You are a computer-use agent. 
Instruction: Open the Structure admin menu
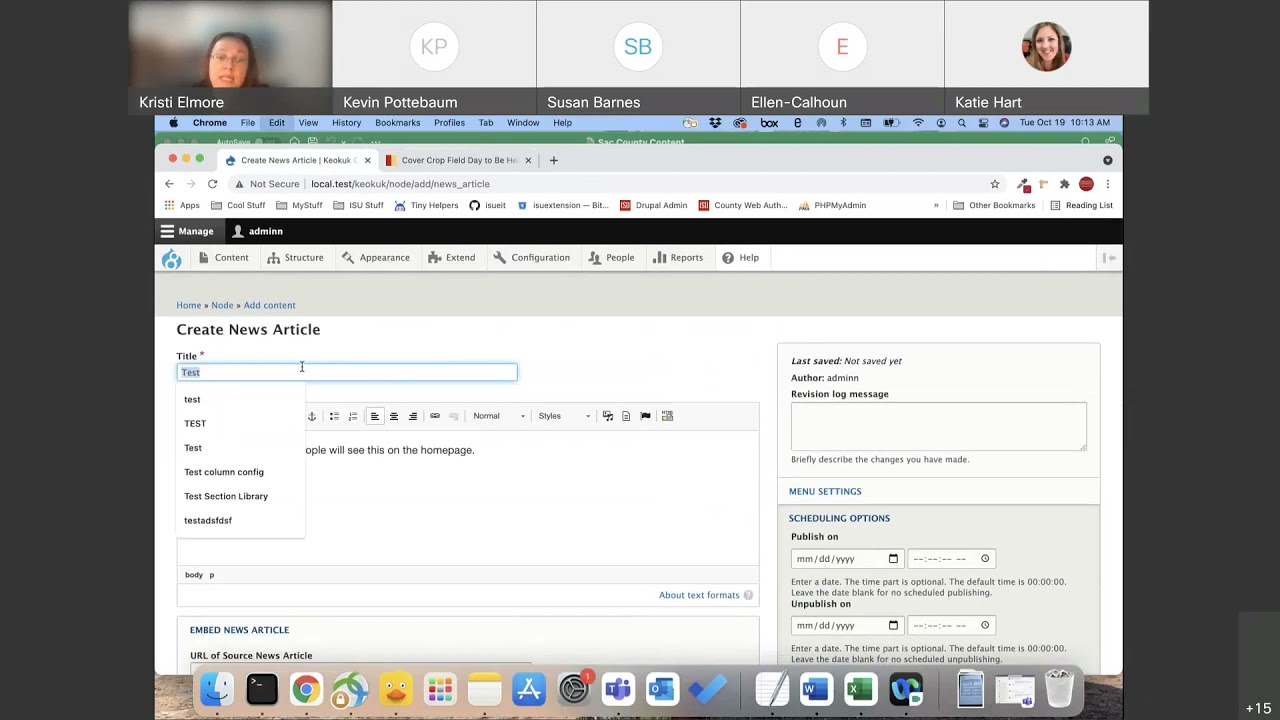(x=295, y=258)
